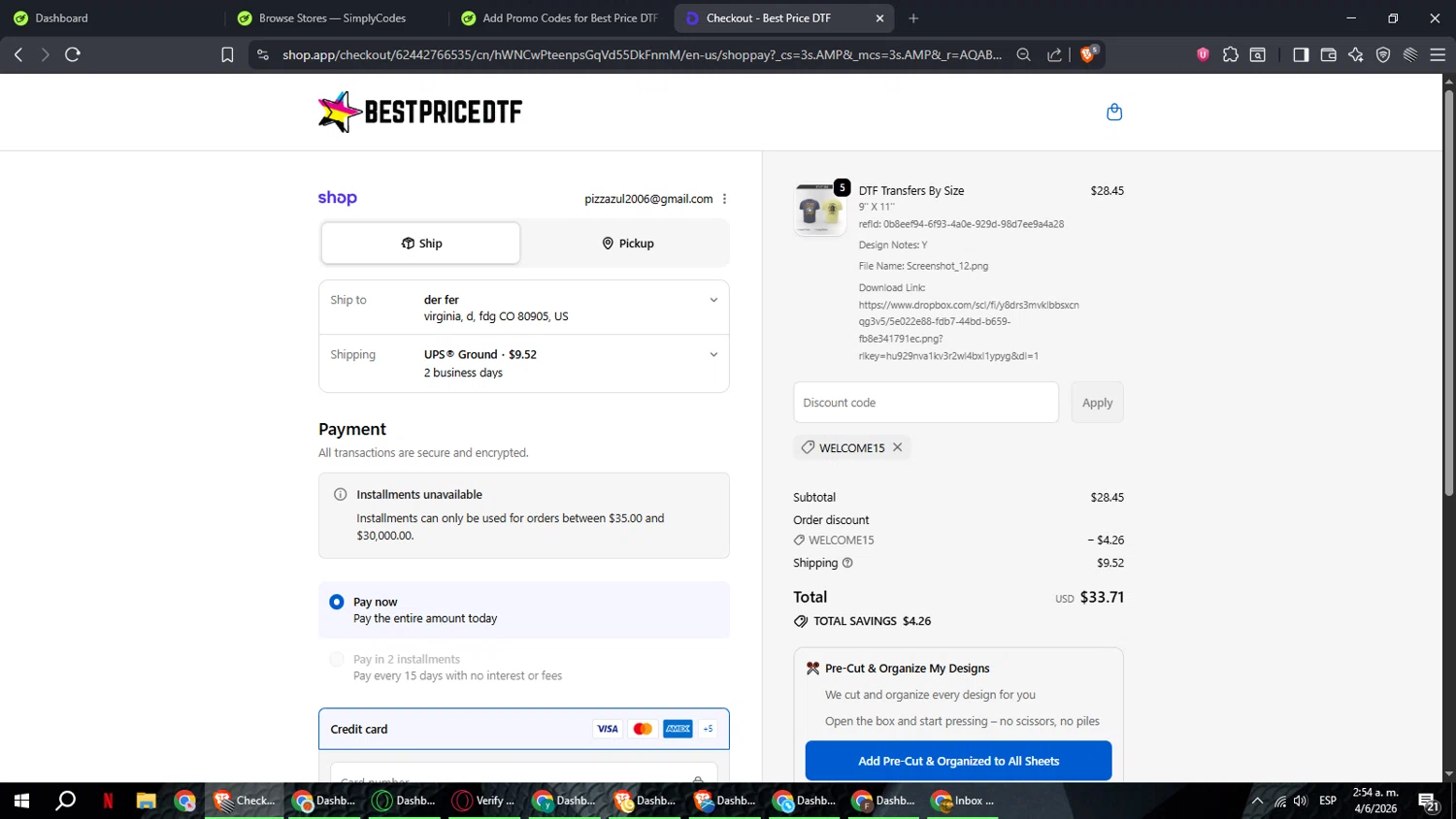This screenshot has width=1456, height=819.
Task: Close the Checkout - Best Price DTF tab
Action: click(x=879, y=18)
